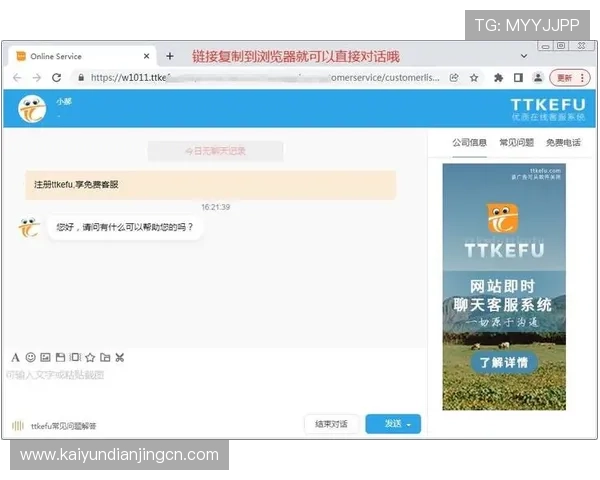600x480 pixels.
Task: Open the new tab plus button
Action: pos(170,56)
